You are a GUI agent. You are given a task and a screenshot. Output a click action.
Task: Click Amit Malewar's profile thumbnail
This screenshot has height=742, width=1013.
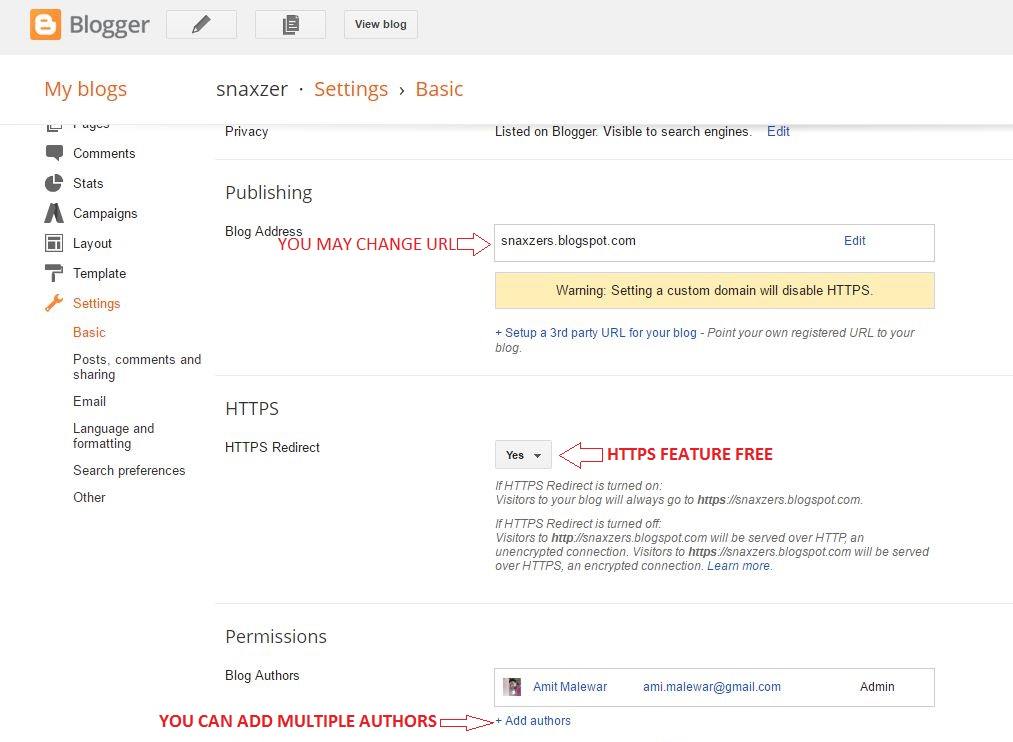(512, 687)
